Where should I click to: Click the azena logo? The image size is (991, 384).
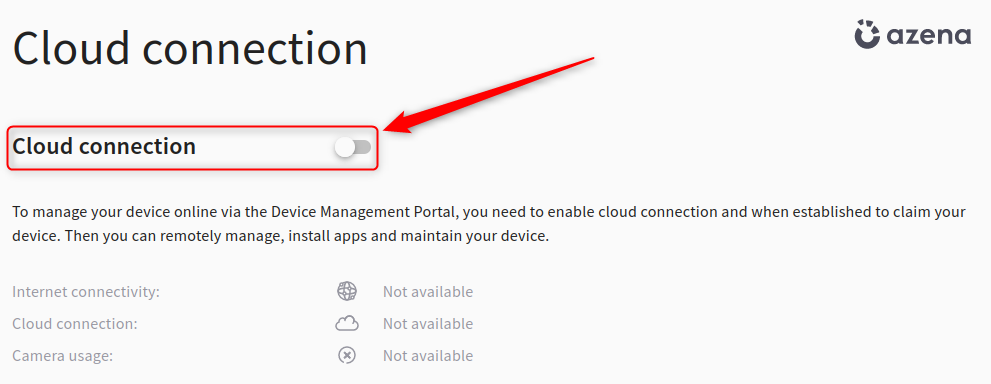click(912, 34)
